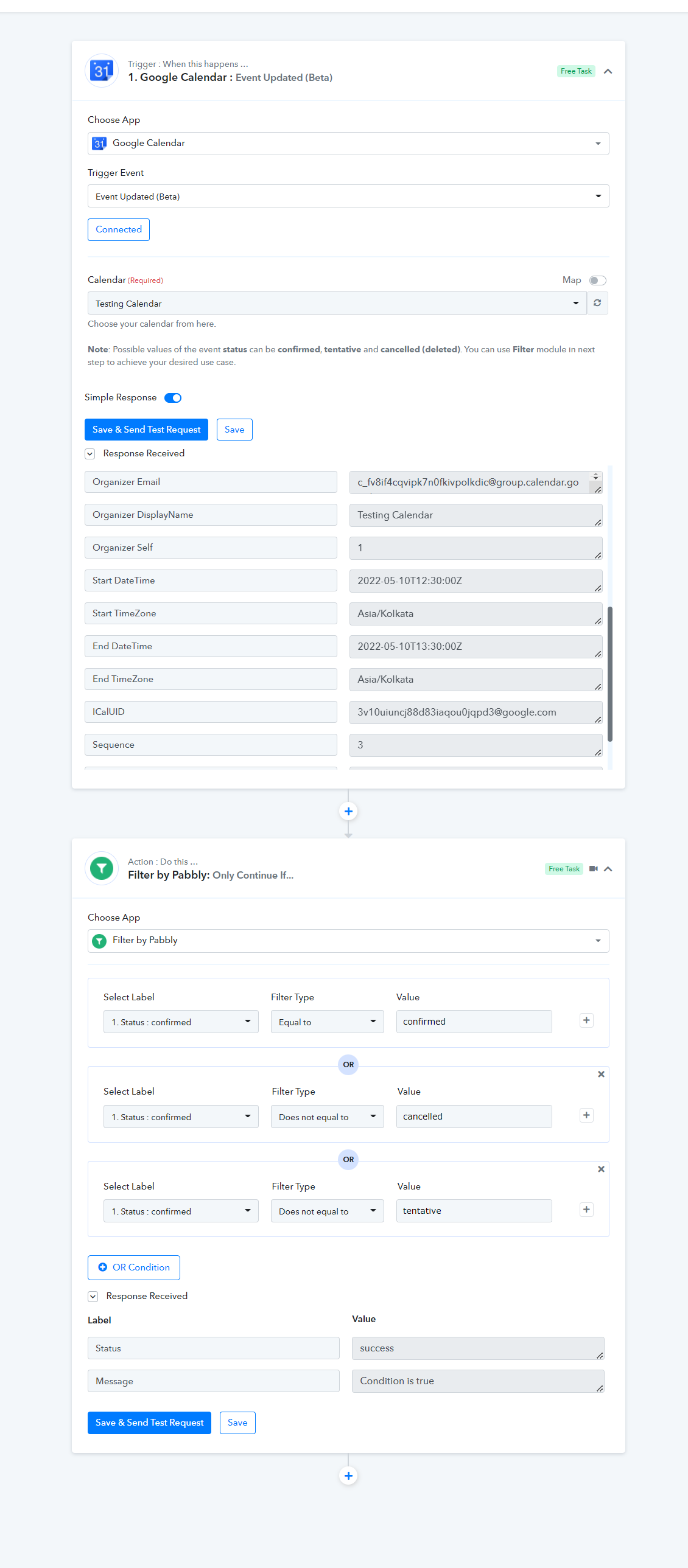Remove the cancelled filter condition group
Image resolution: width=688 pixels, height=1568 pixels.
point(601,1075)
